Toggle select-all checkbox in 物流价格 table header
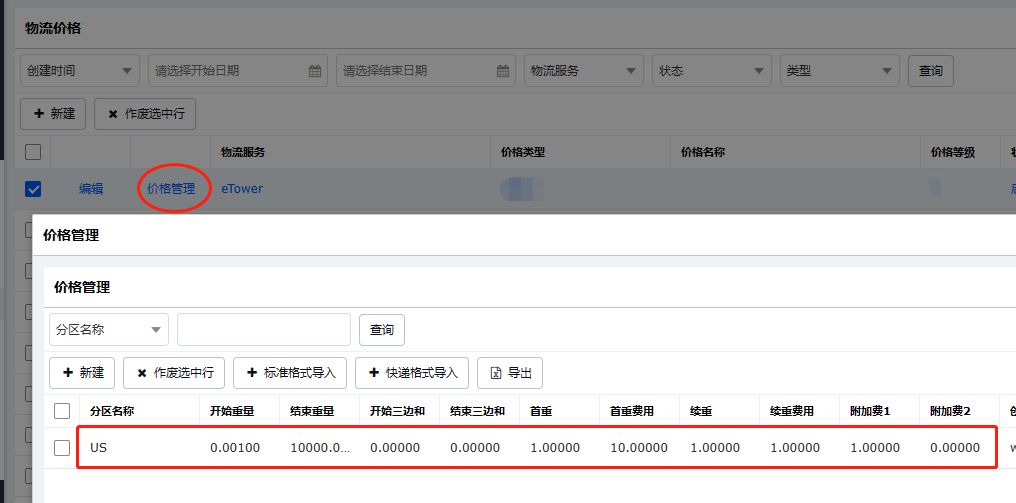The width and height of the screenshot is (1016, 503). coord(33,152)
